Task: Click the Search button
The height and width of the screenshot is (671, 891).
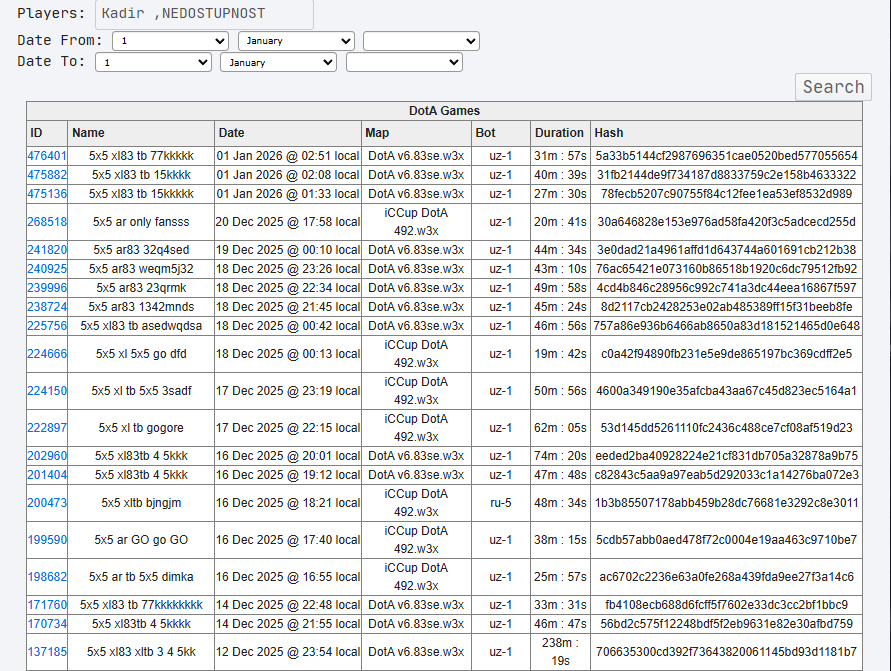Action: click(x=833, y=87)
